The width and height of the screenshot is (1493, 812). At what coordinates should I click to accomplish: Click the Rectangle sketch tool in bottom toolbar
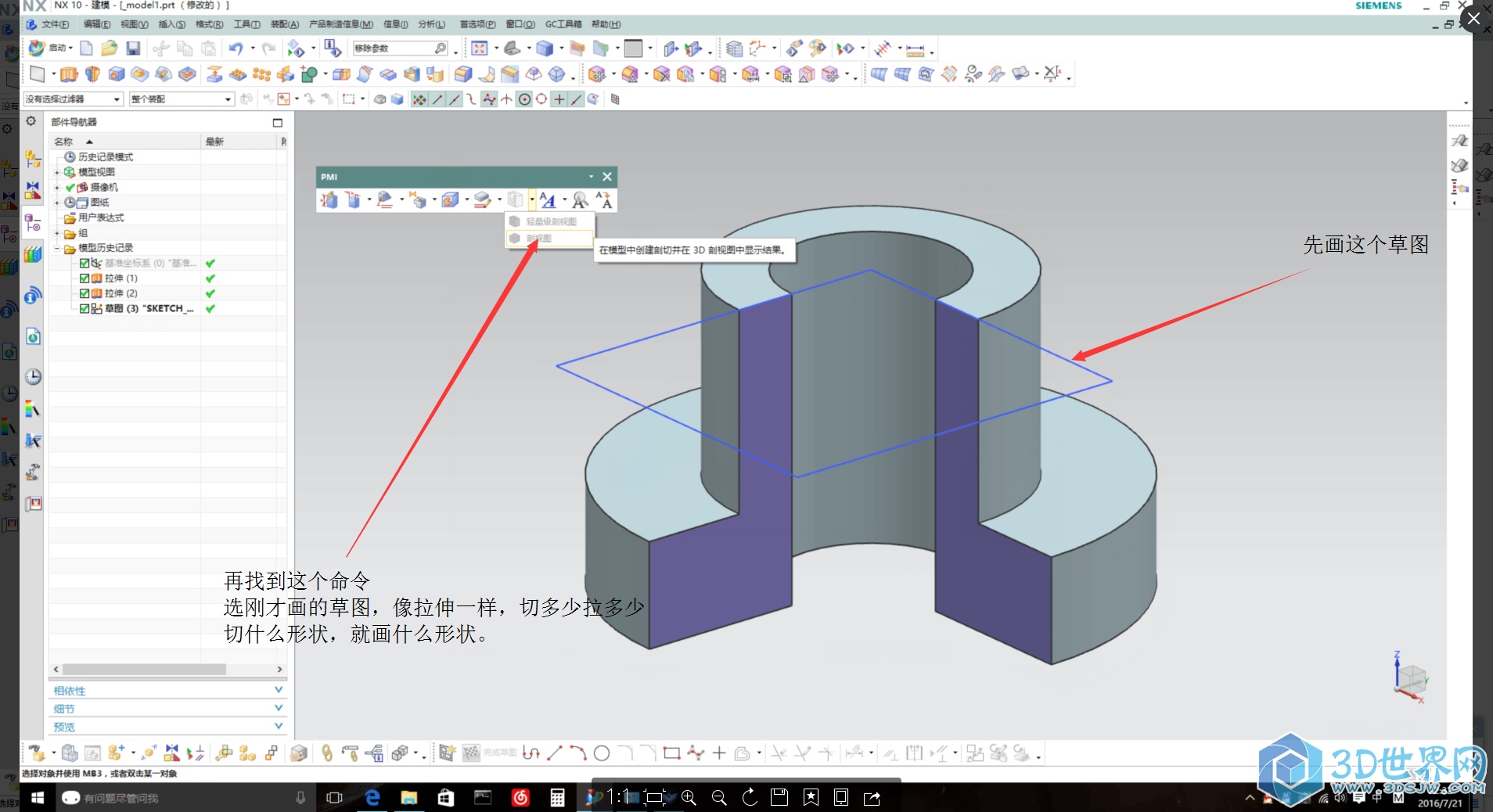(671, 753)
